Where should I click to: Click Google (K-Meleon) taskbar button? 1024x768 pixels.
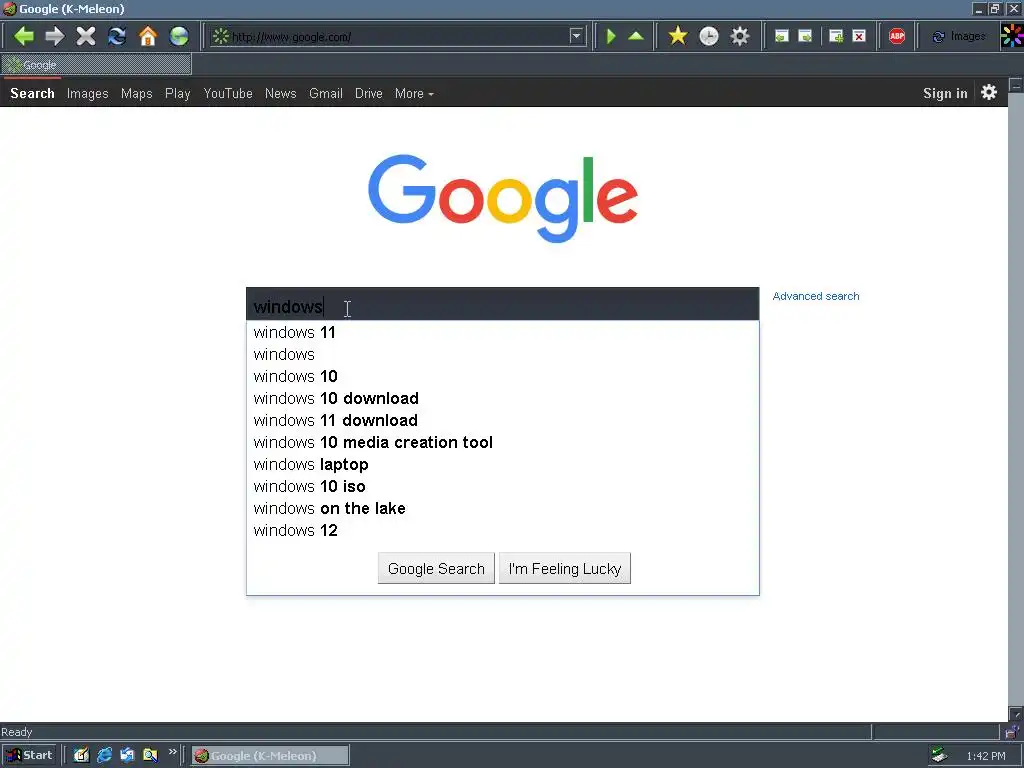(270, 756)
